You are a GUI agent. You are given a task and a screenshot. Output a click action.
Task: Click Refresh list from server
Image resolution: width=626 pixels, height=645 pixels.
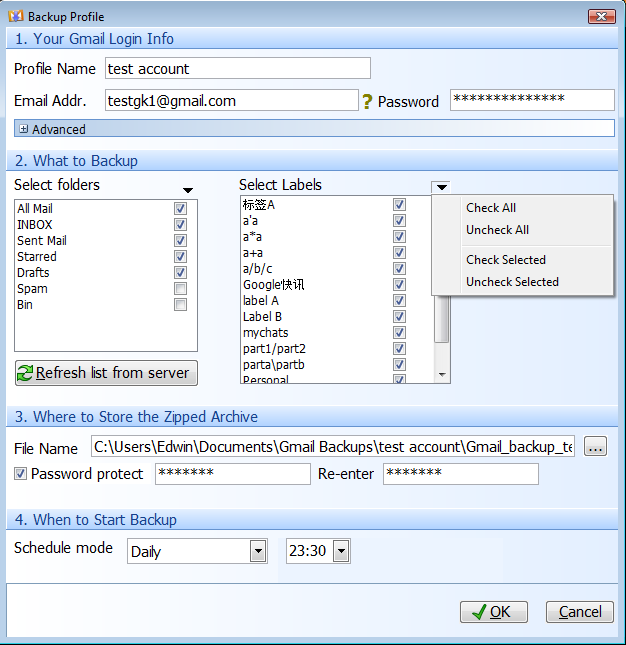(106, 373)
